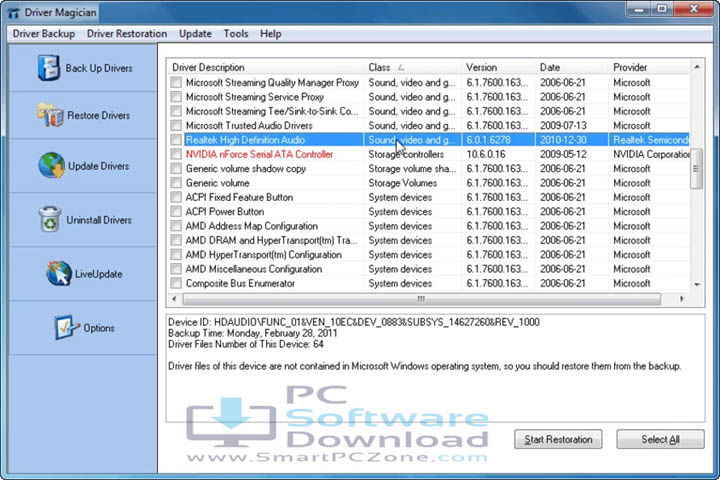
Task: Check ACPI Fixed Feature Button checkbox
Action: tap(176, 197)
